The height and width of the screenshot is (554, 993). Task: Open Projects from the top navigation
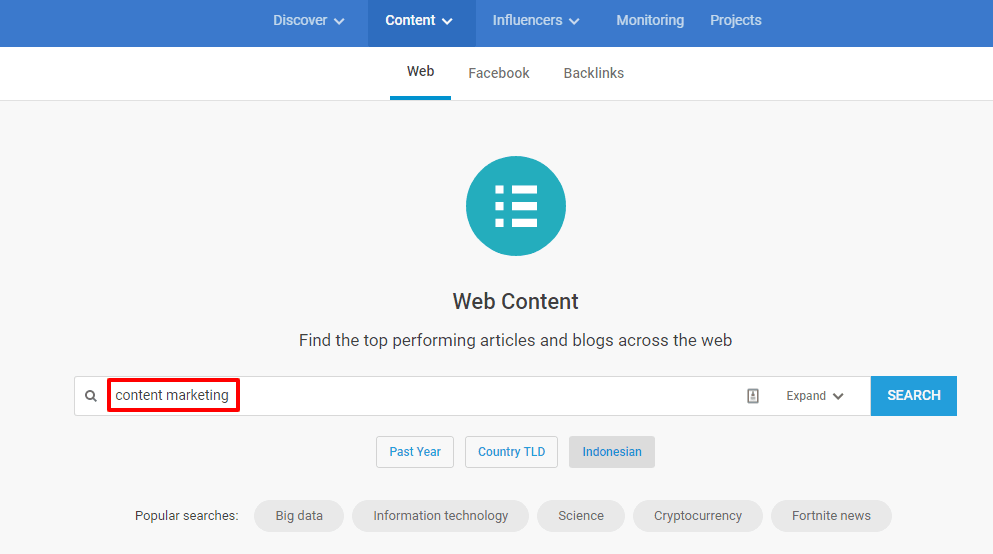click(735, 21)
